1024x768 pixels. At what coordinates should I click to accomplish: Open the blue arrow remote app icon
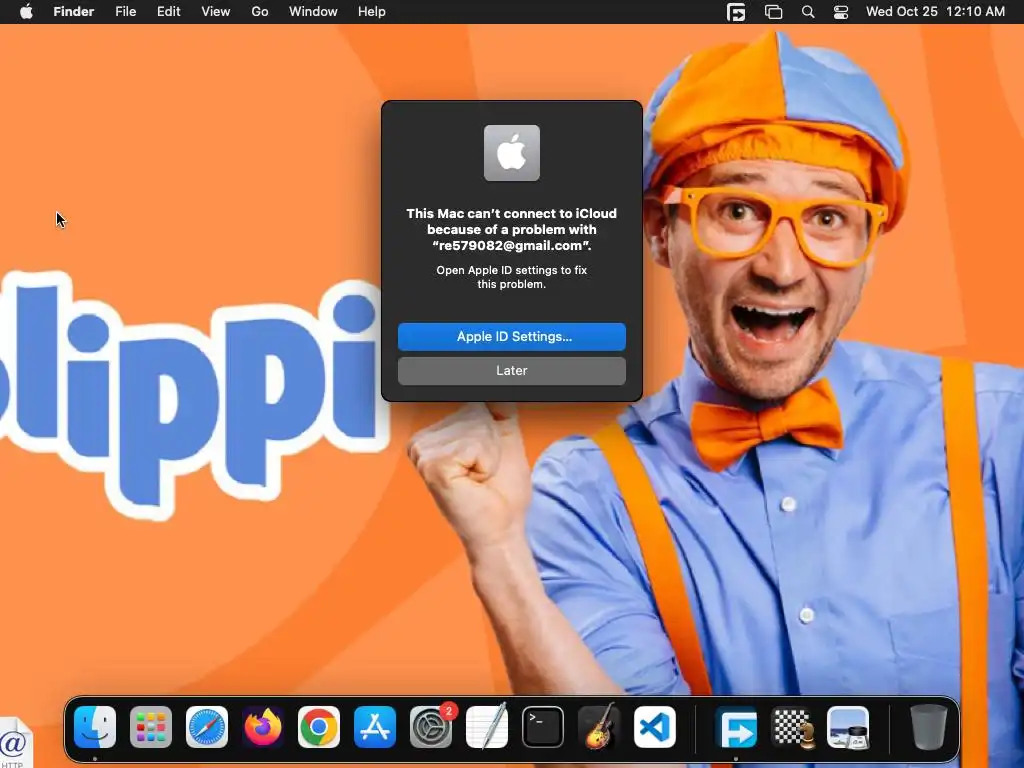coord(736,727)
